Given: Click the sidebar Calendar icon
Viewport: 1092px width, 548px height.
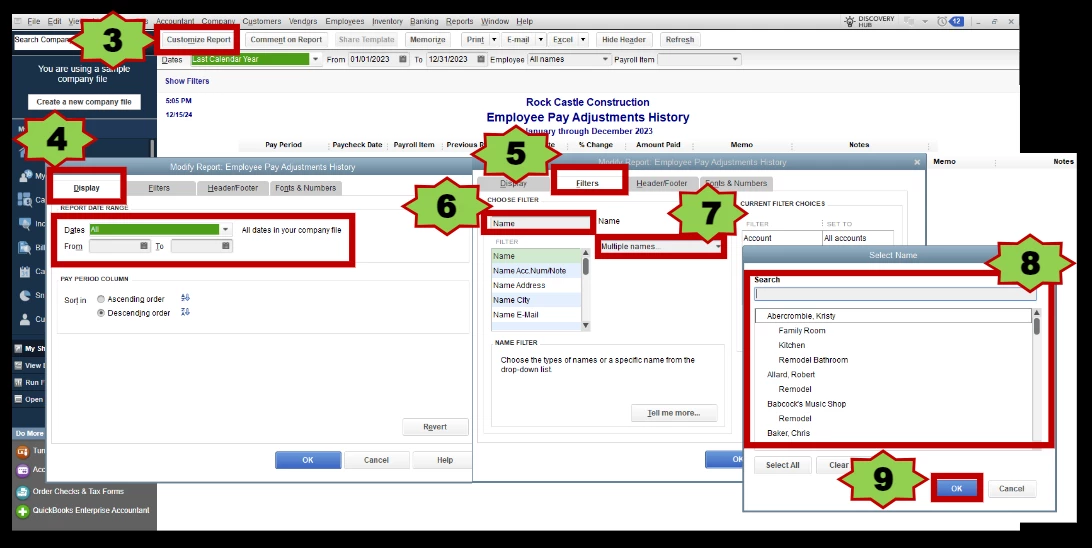Looking at the screenshot, I should coord(24,271).
